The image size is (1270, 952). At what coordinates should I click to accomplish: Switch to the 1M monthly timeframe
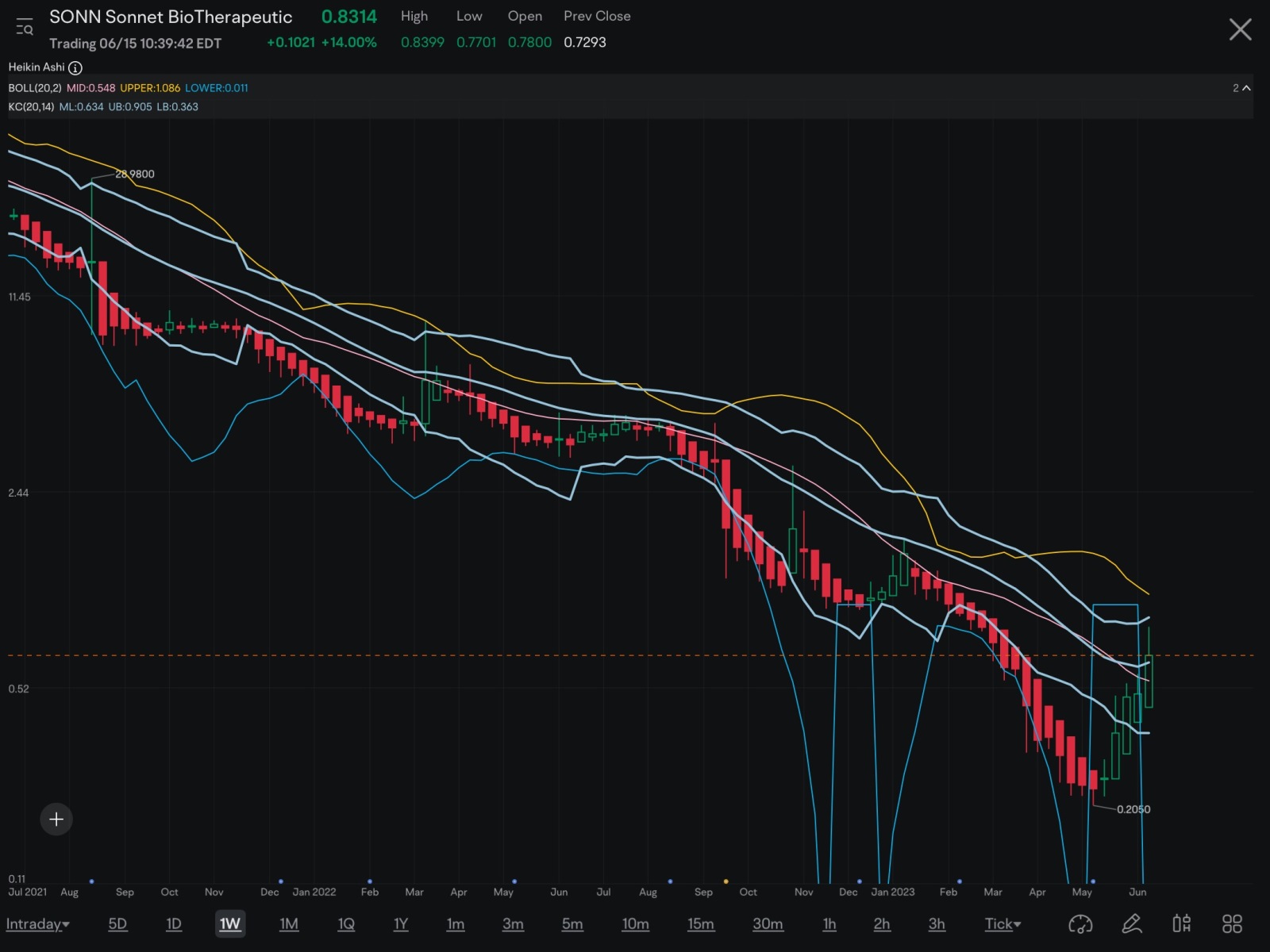click(289, 924)
